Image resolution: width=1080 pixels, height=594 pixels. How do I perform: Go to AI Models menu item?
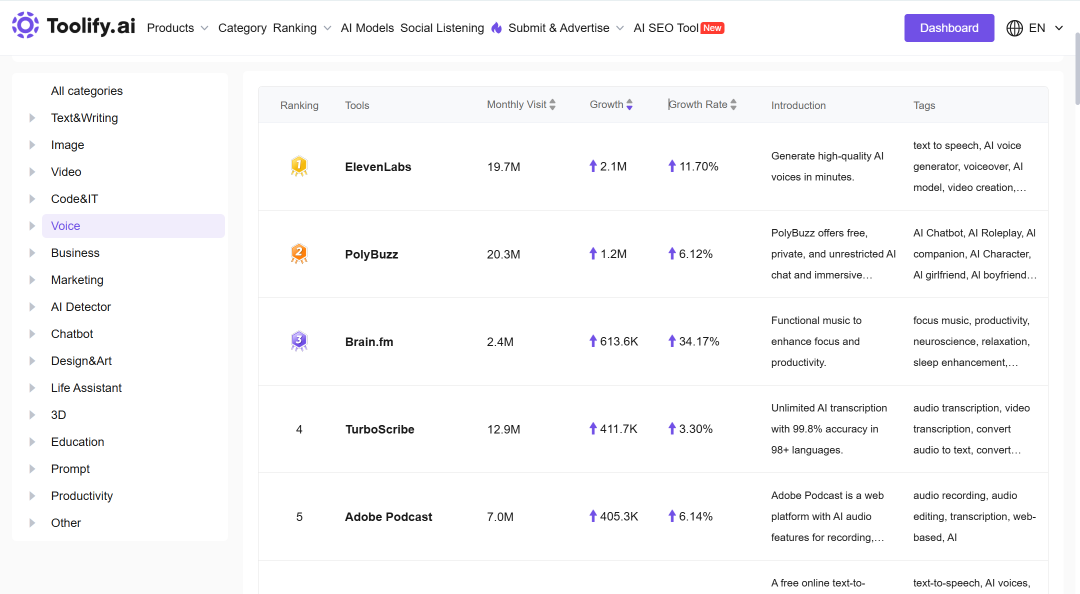367,28
